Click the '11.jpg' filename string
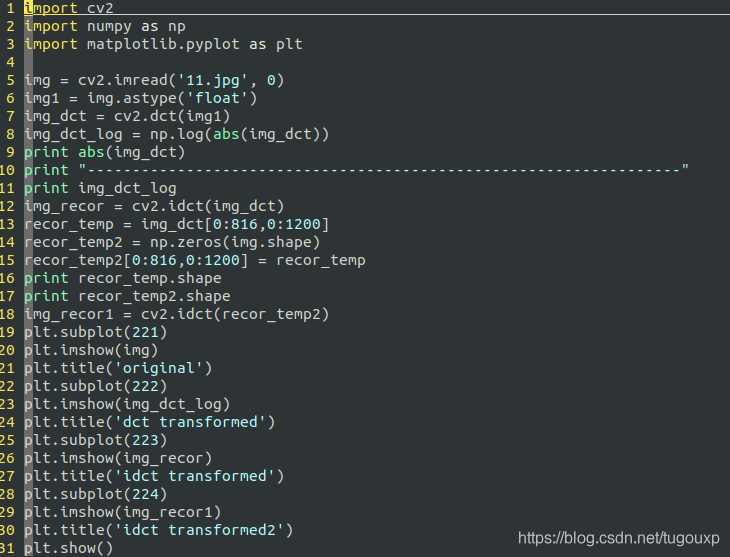 click(213, 81)
